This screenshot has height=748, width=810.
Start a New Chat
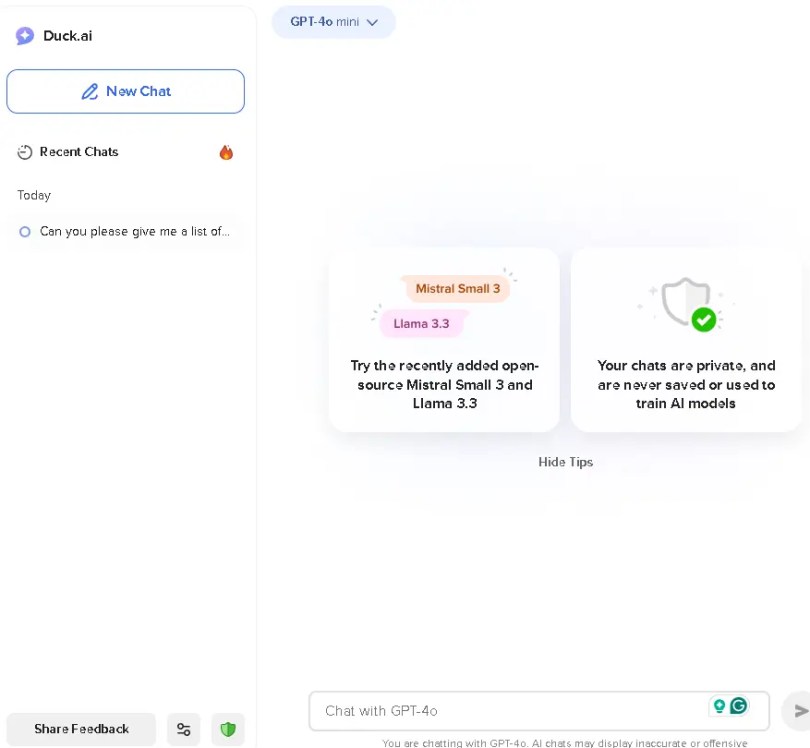coord(126,91)
